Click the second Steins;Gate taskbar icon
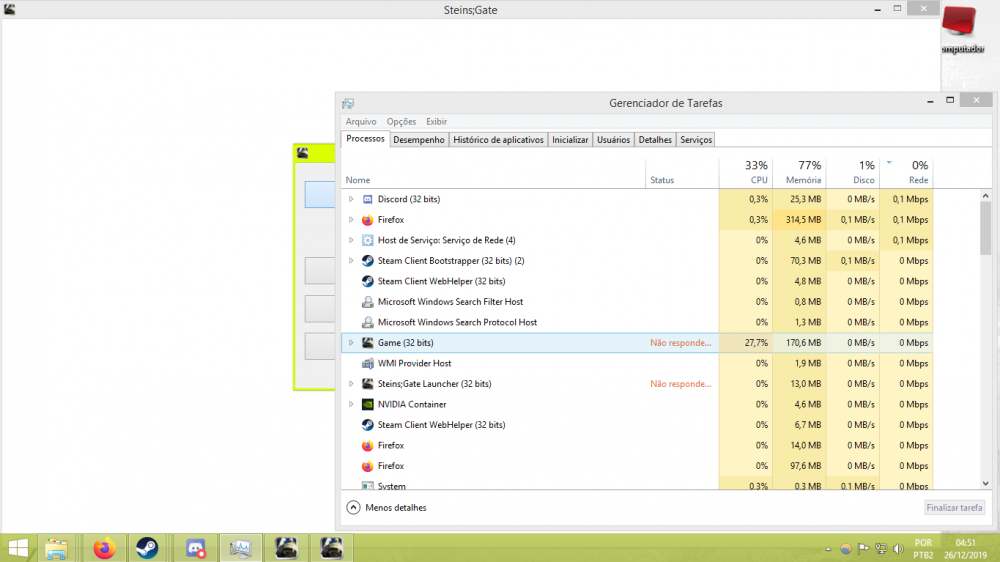The height and width of the screenshot is (562, 1000). tap(331, 548)
